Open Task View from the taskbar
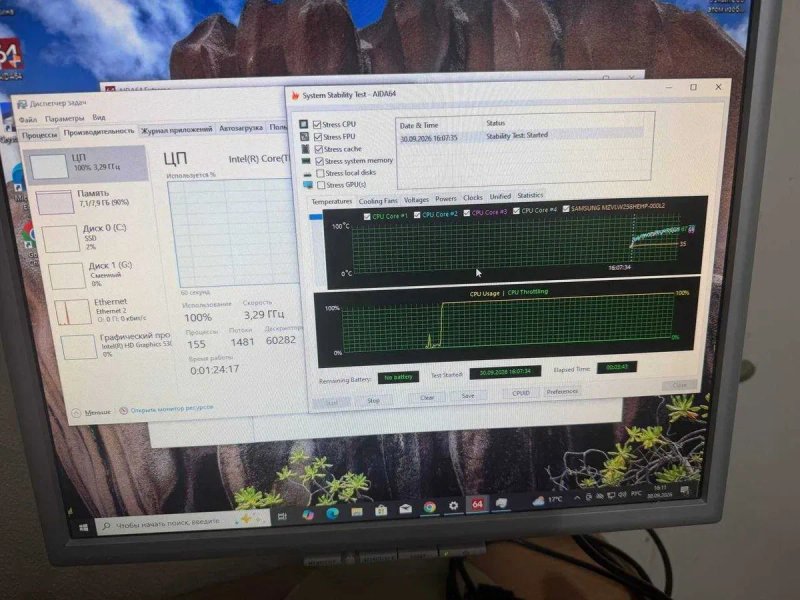The image size is (800, 600). 282,517
